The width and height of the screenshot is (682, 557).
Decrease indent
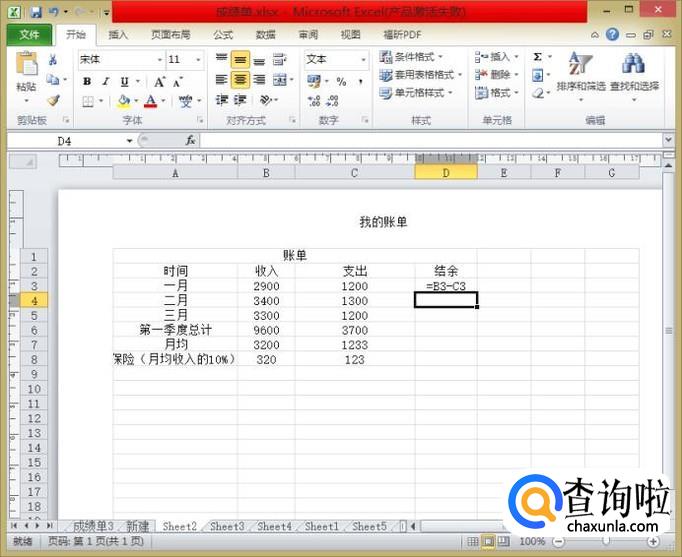point(222,100)
